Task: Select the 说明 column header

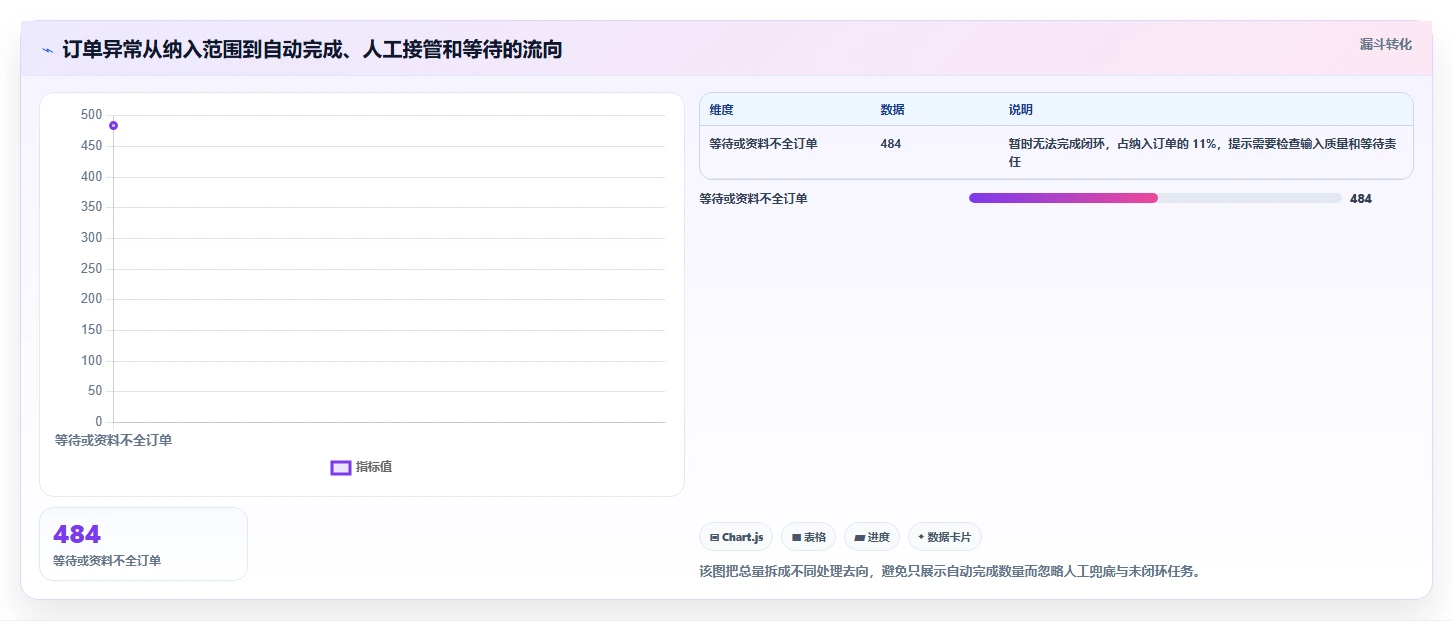Action: click(x=1020, y=110)
